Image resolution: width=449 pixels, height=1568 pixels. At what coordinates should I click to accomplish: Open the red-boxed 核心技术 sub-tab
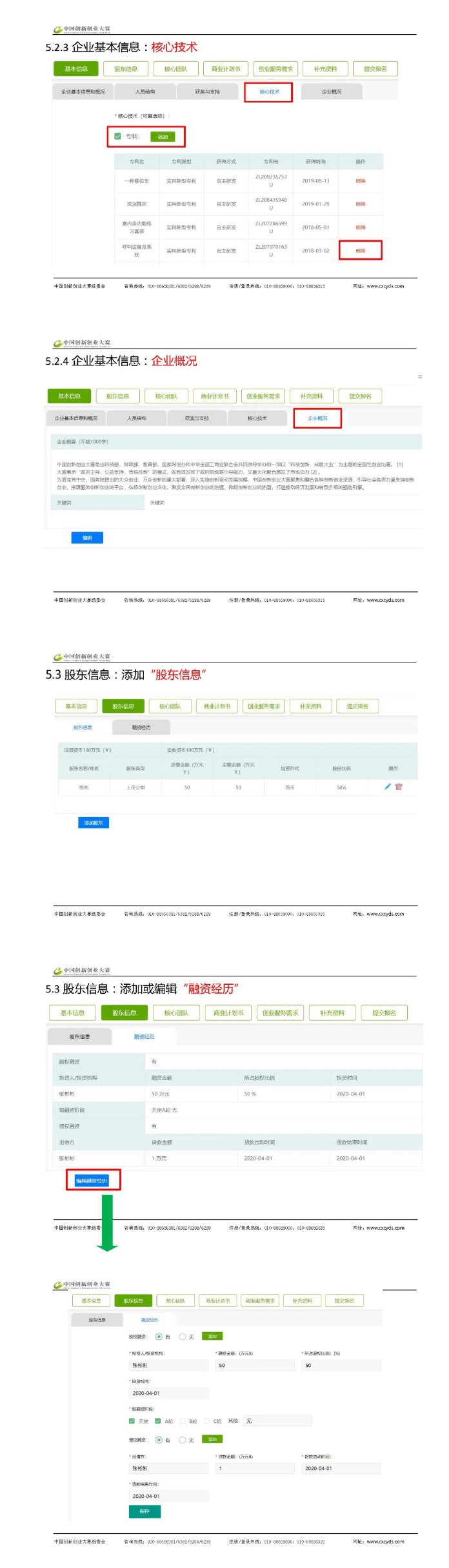[x=269, y=92]
